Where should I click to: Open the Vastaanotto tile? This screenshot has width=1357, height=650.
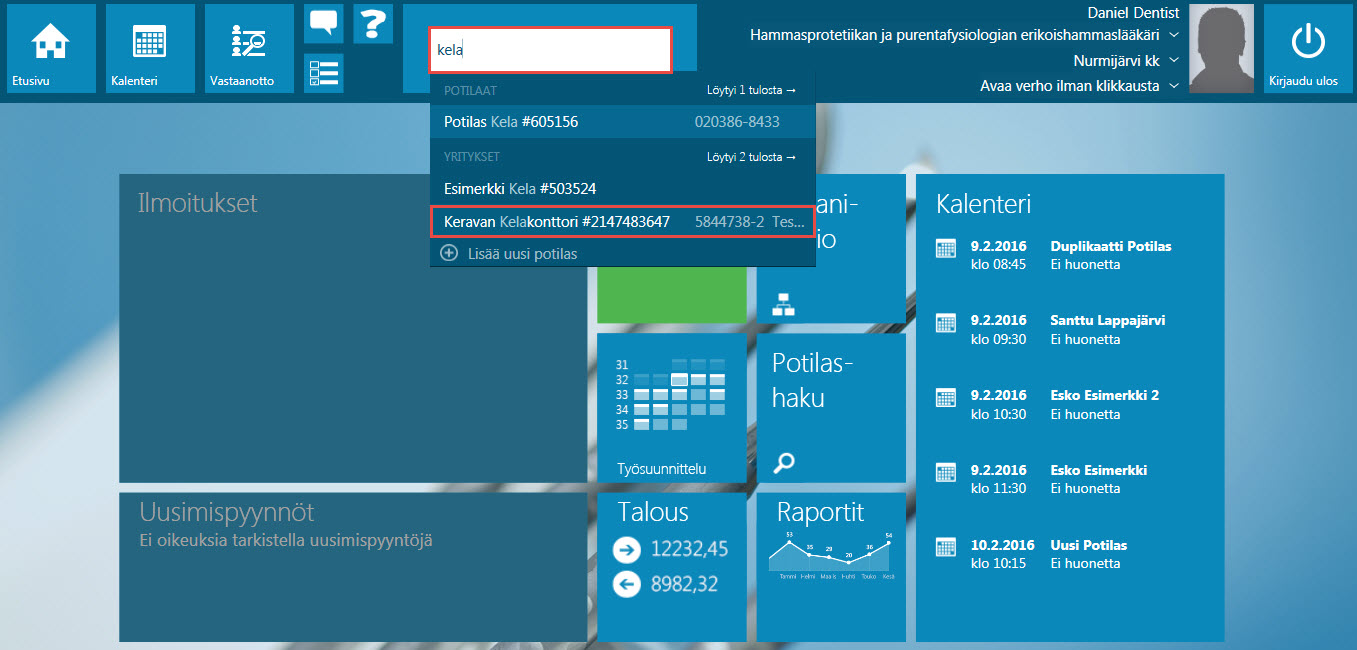pos(249,48)
